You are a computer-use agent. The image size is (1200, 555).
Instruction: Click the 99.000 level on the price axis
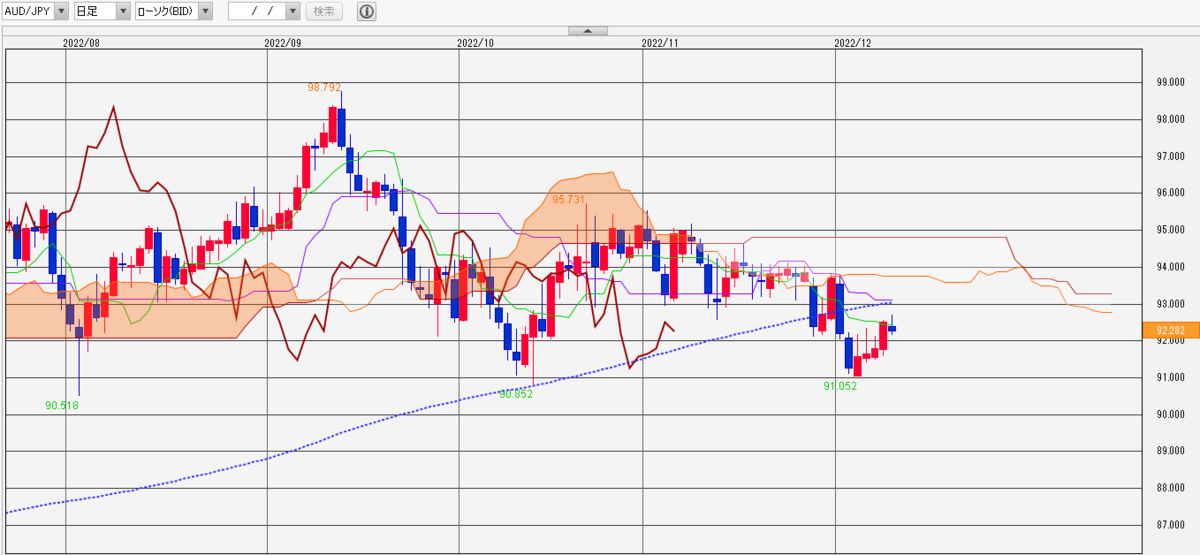(x=1170, y=83)
